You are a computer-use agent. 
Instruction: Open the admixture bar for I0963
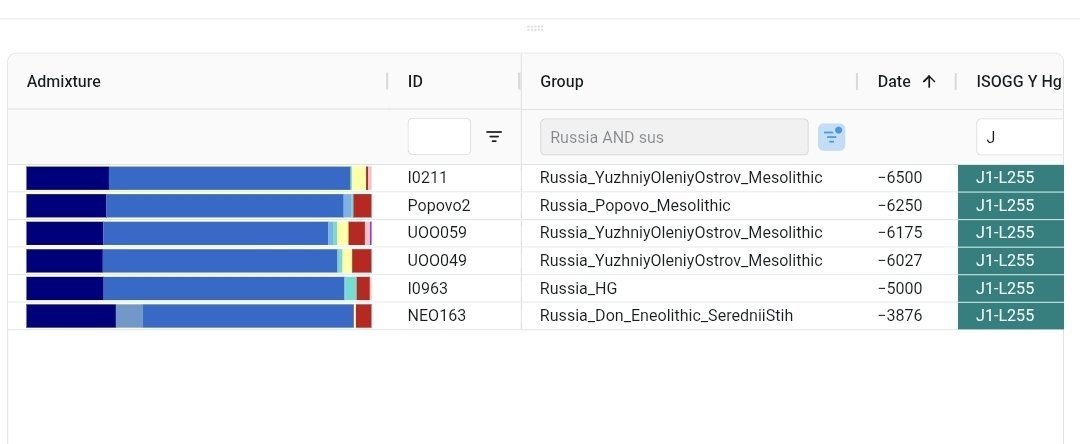[199, 288]
